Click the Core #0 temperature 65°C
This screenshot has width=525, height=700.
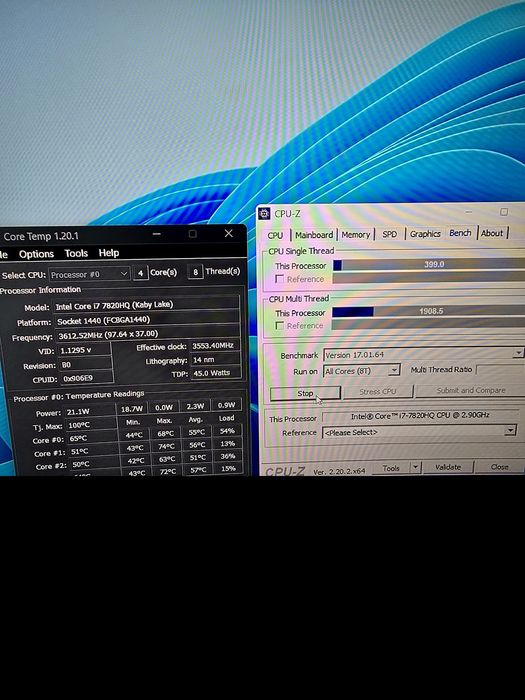pos(92,438)
